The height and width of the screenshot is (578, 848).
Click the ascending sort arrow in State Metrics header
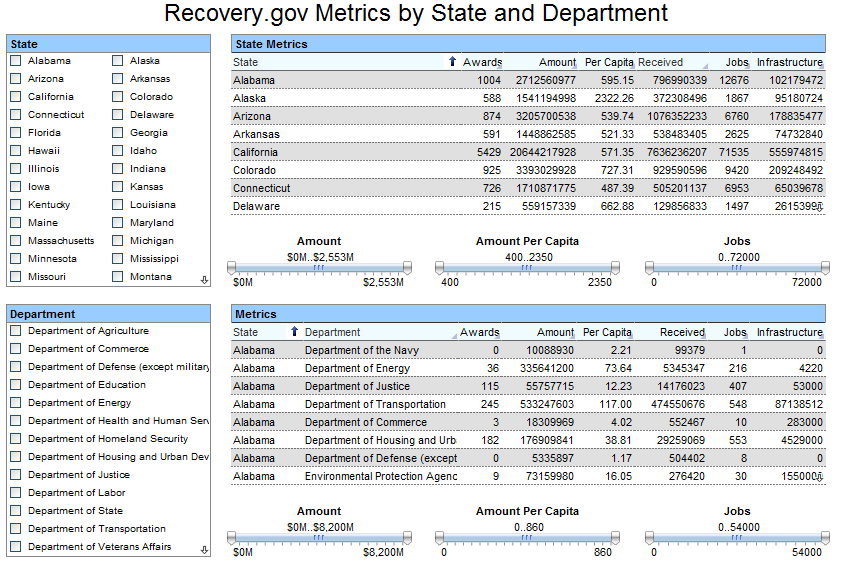(x=452, y=62)
